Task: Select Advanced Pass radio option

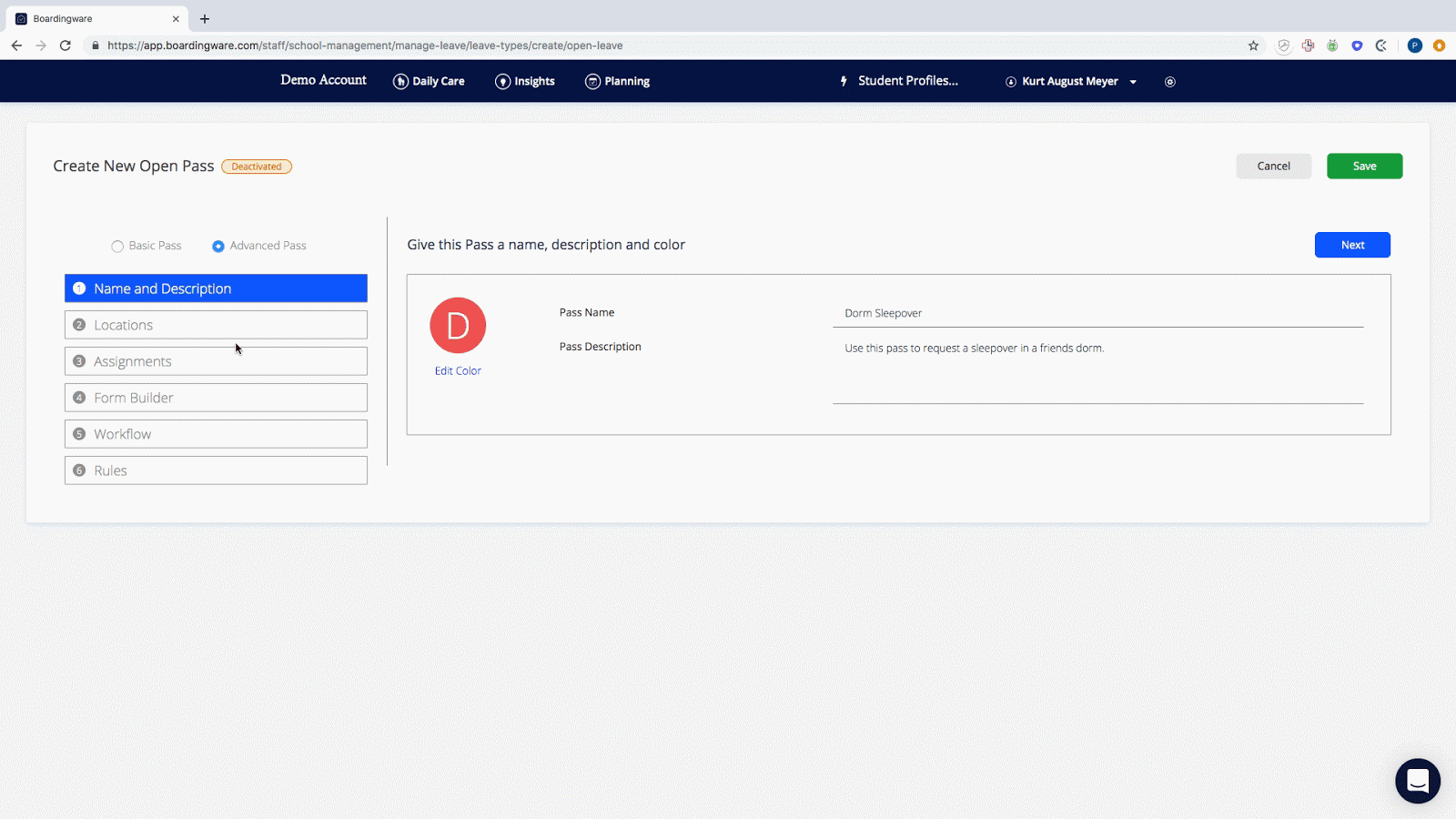Action: pos(218,247)
